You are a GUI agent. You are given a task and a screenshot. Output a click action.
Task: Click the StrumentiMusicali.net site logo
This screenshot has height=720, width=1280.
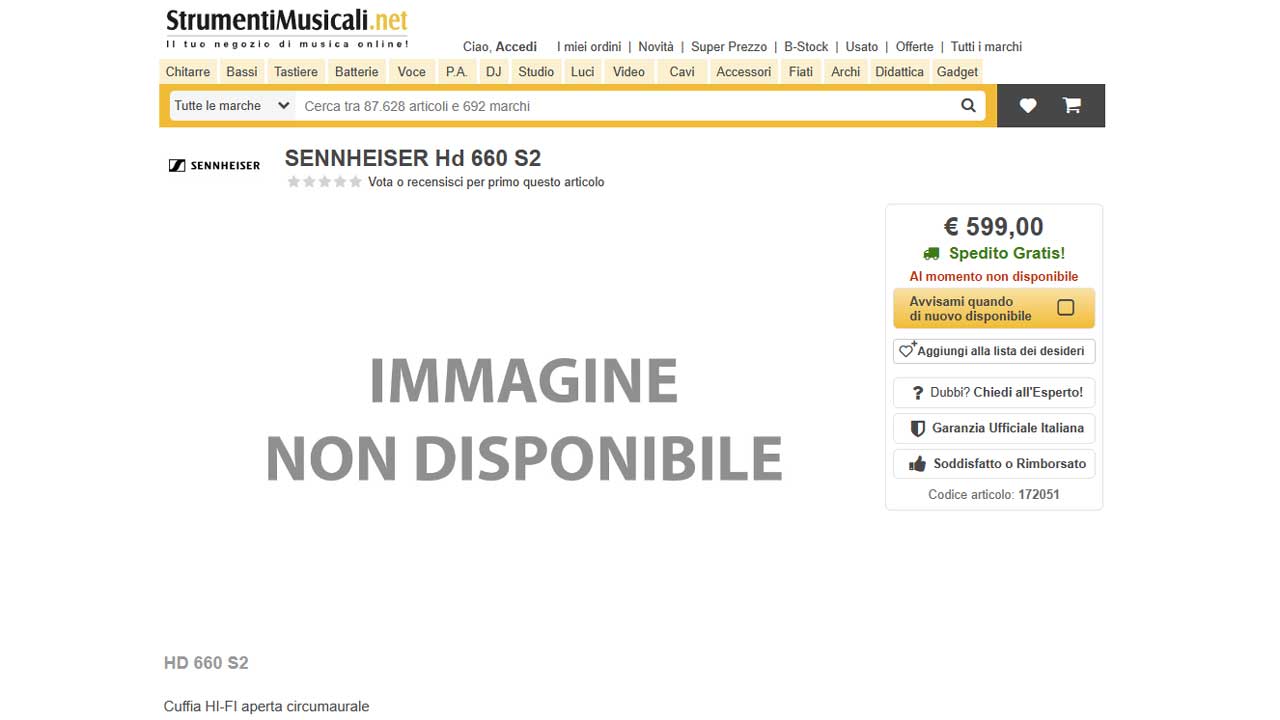[x=287, y=29]
